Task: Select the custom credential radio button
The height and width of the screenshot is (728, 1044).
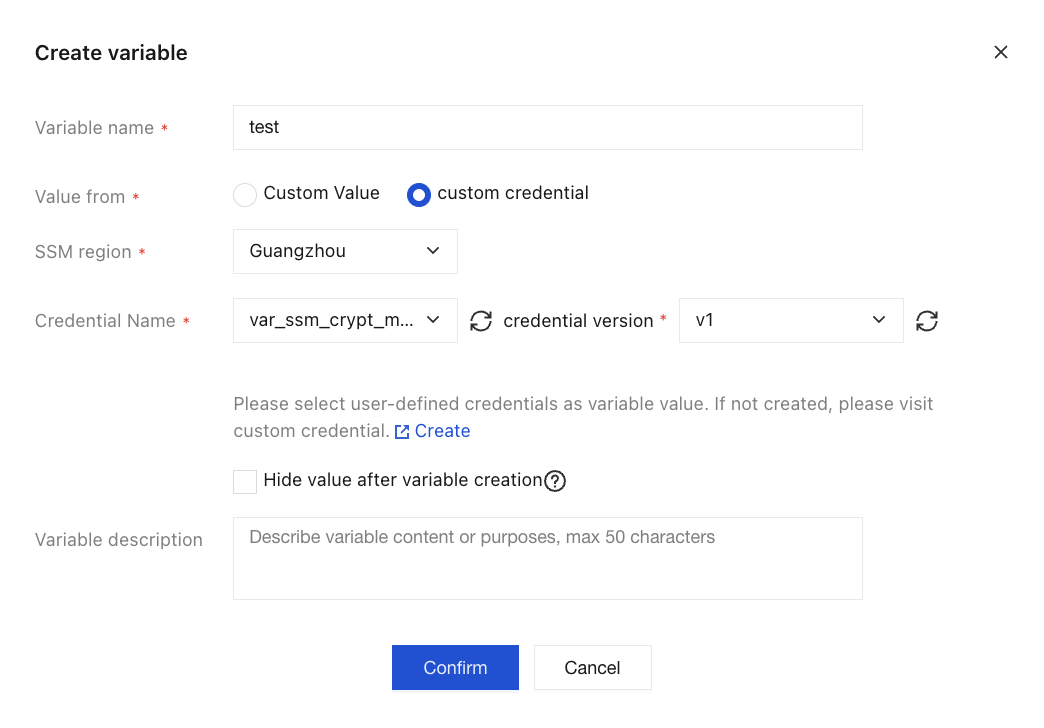Action: click(x=419, y=194)
